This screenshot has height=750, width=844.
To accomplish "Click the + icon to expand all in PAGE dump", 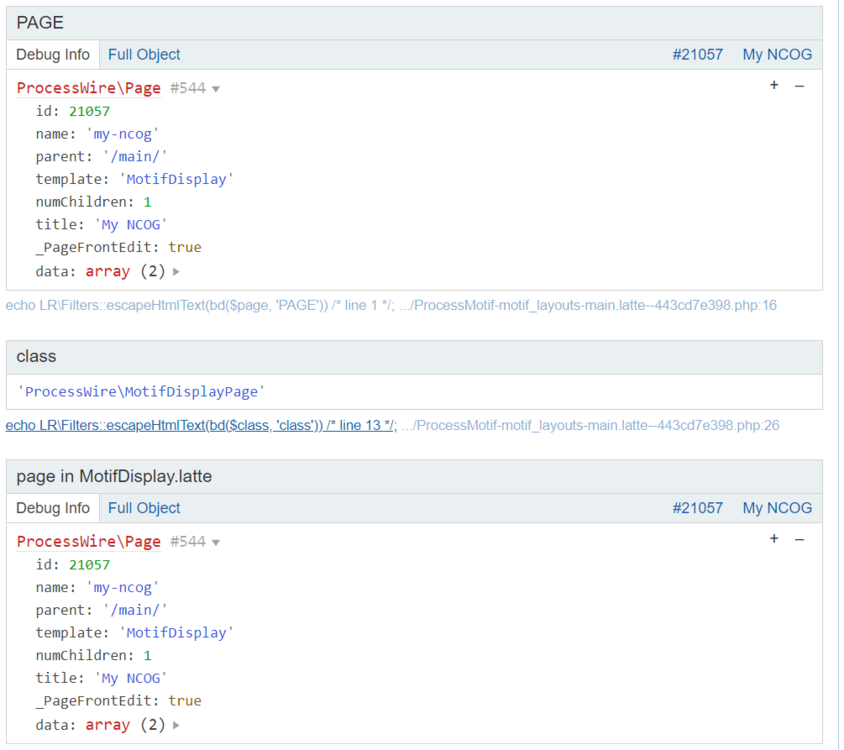I will [774, 85].
